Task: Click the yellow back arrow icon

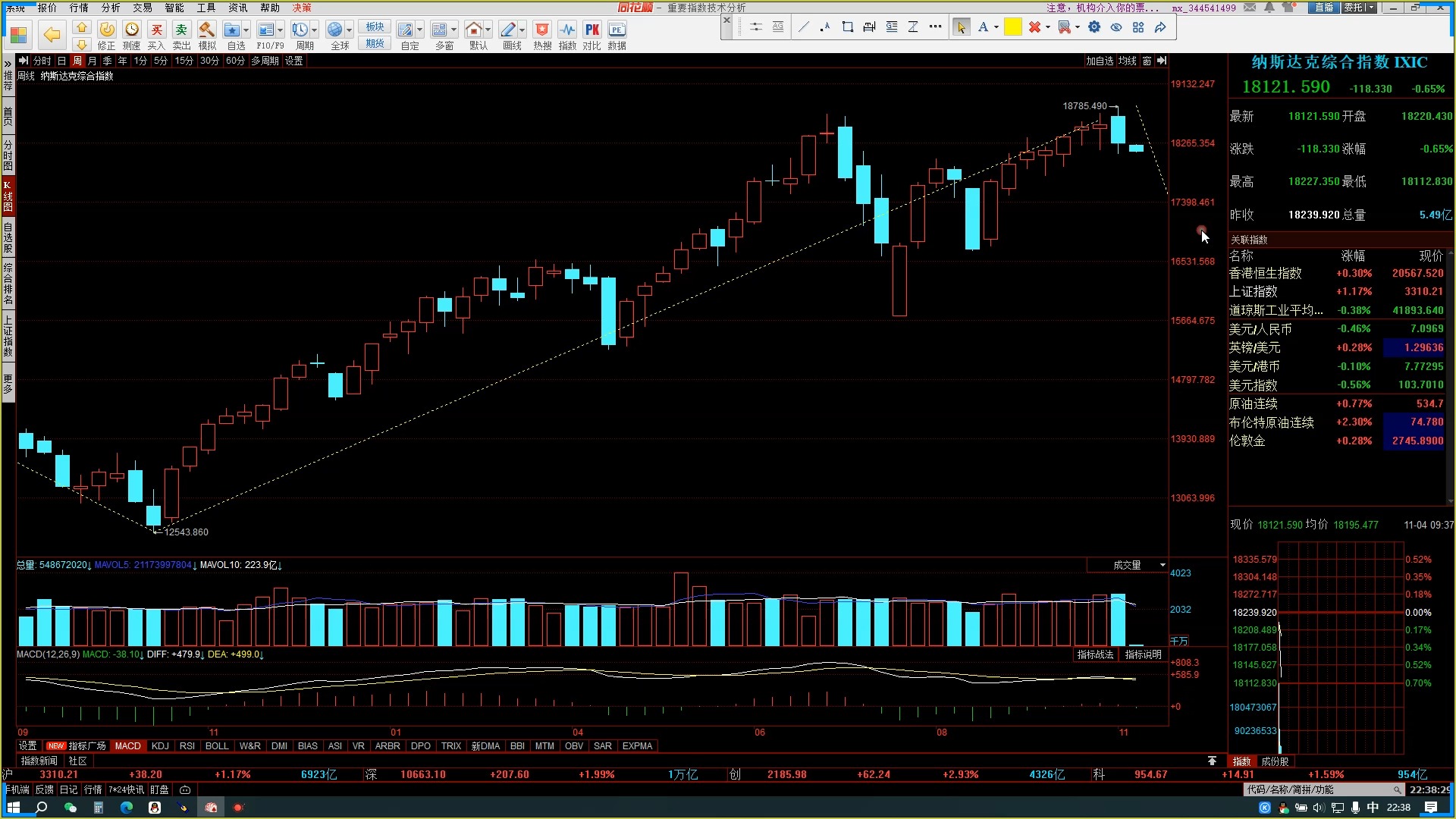Action: coord(52,34)
